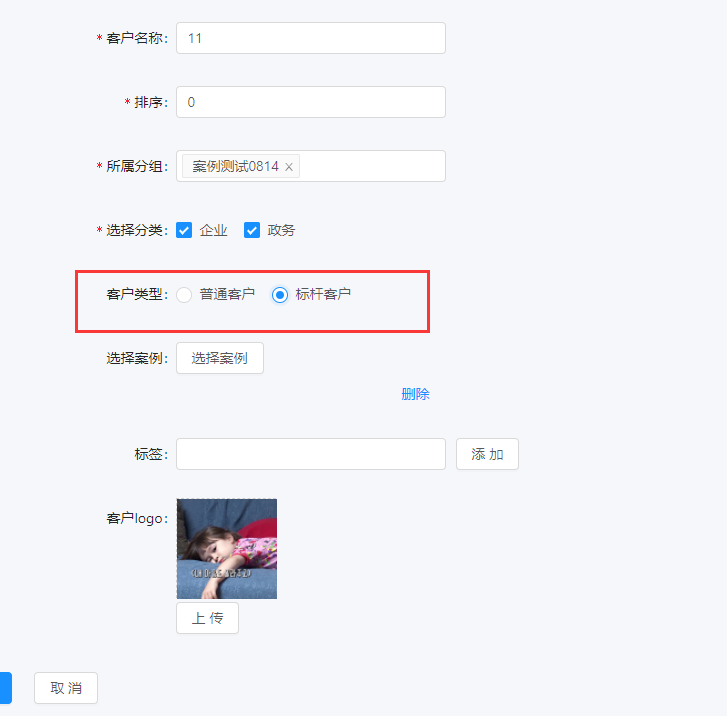Select the 标杆客户 radio option
The width and height of the screenshot is (727, 716).
(280, 294)
